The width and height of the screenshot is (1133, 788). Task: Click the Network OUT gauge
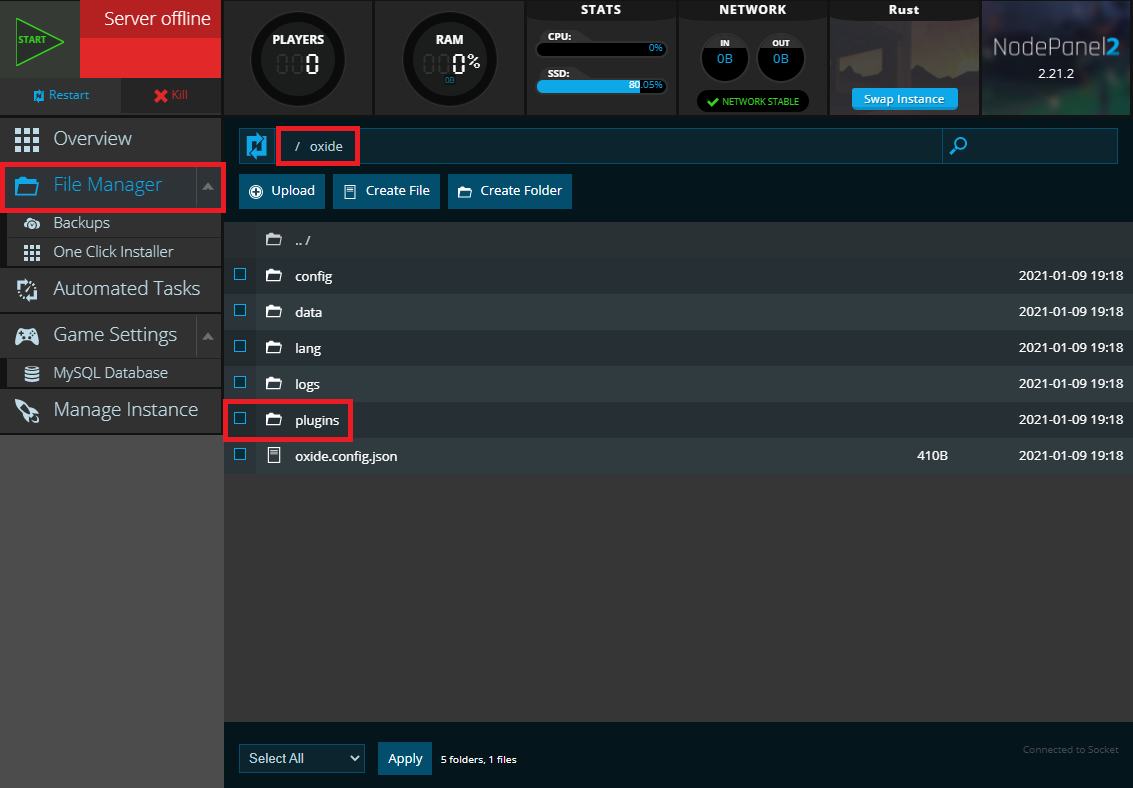(x=780, y=58)
